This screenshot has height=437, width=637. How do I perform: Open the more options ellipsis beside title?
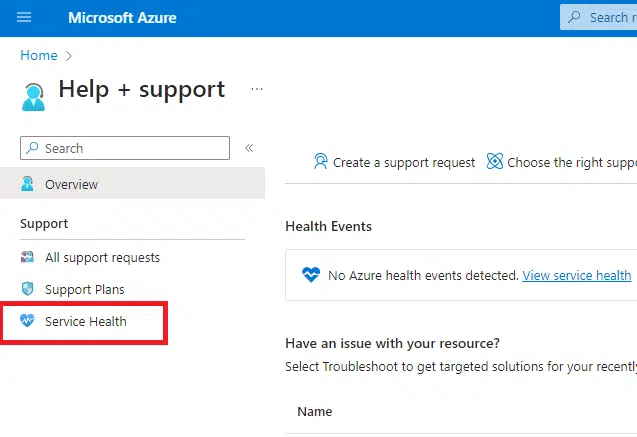pyautogui.click(x=257, y=89)
